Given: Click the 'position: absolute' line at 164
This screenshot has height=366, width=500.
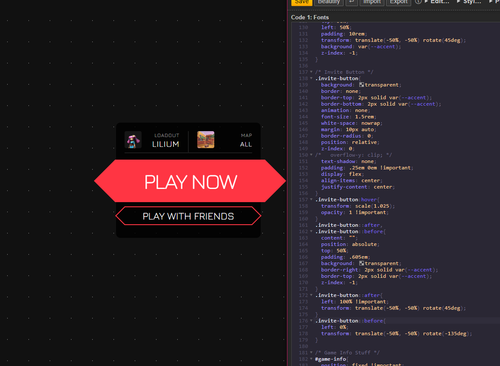Looking at the screenshot, I should tap(350, 244).
